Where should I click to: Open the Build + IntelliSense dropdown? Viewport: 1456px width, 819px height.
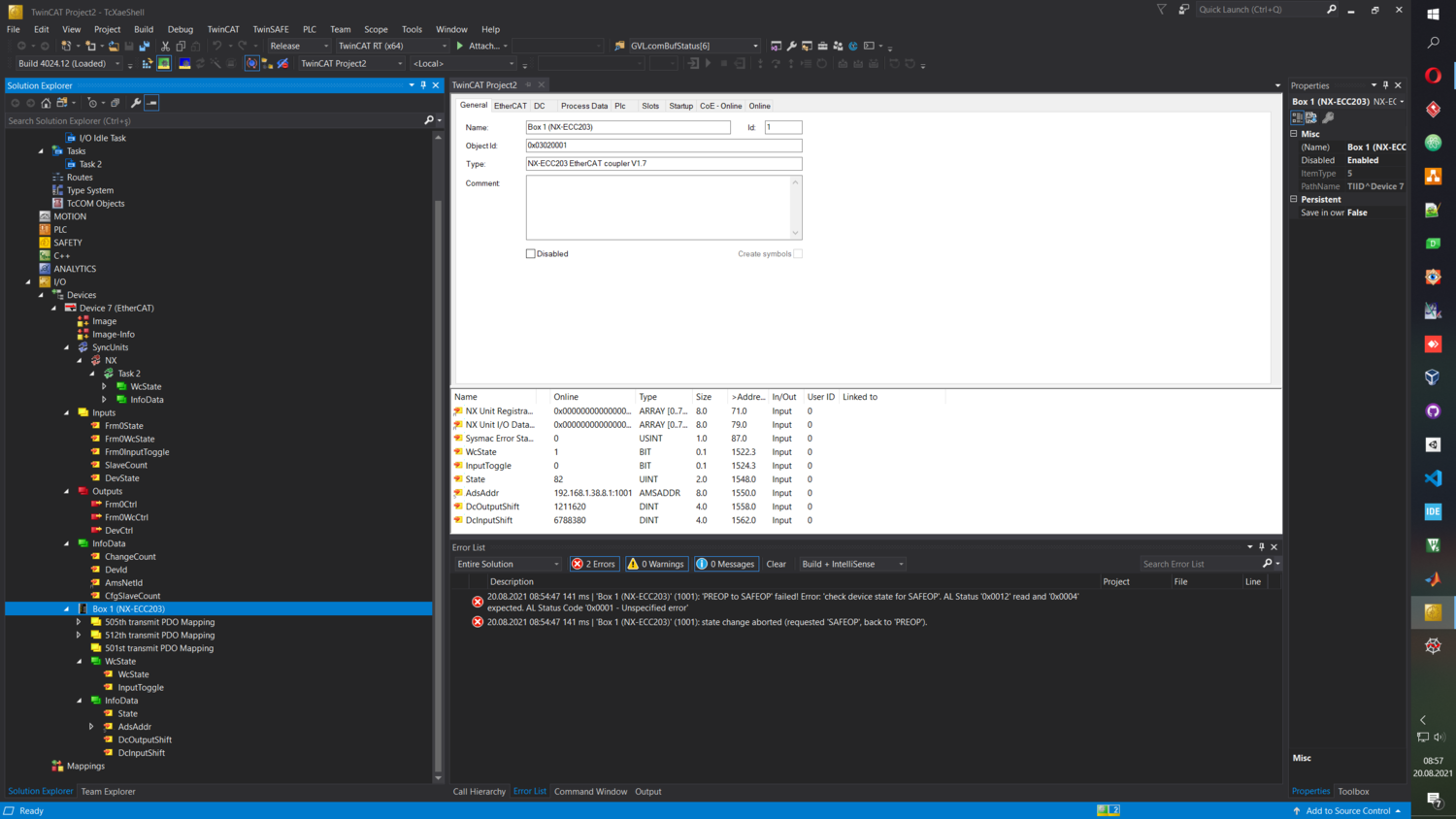click(x=852, y=564)
